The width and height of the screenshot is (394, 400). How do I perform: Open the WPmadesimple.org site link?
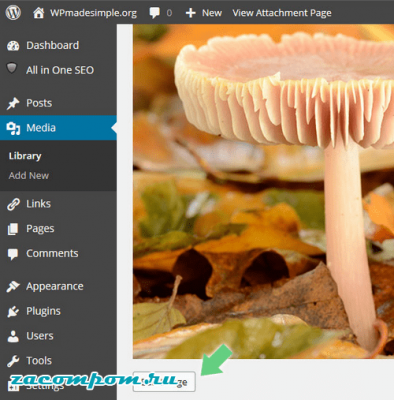pos(93,13)
